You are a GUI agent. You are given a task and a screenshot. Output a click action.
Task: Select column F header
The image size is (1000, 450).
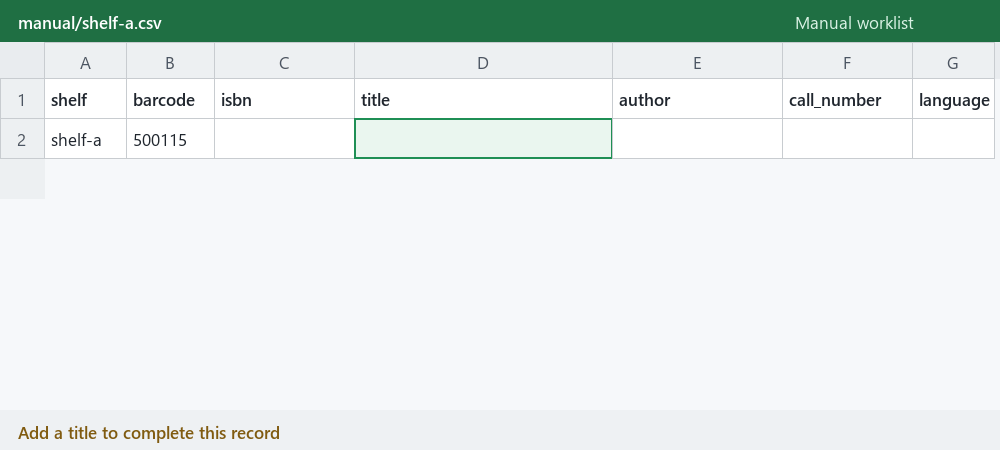click(x=848, y=62)
